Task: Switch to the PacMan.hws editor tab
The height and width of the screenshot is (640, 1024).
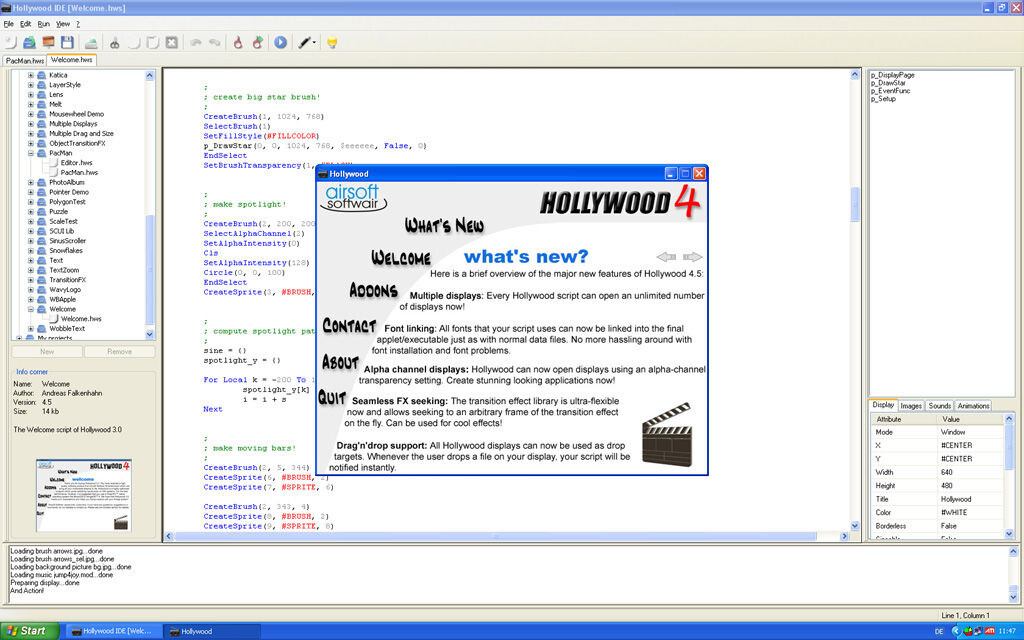Action: pyautogui.click(x=25, y=61)
